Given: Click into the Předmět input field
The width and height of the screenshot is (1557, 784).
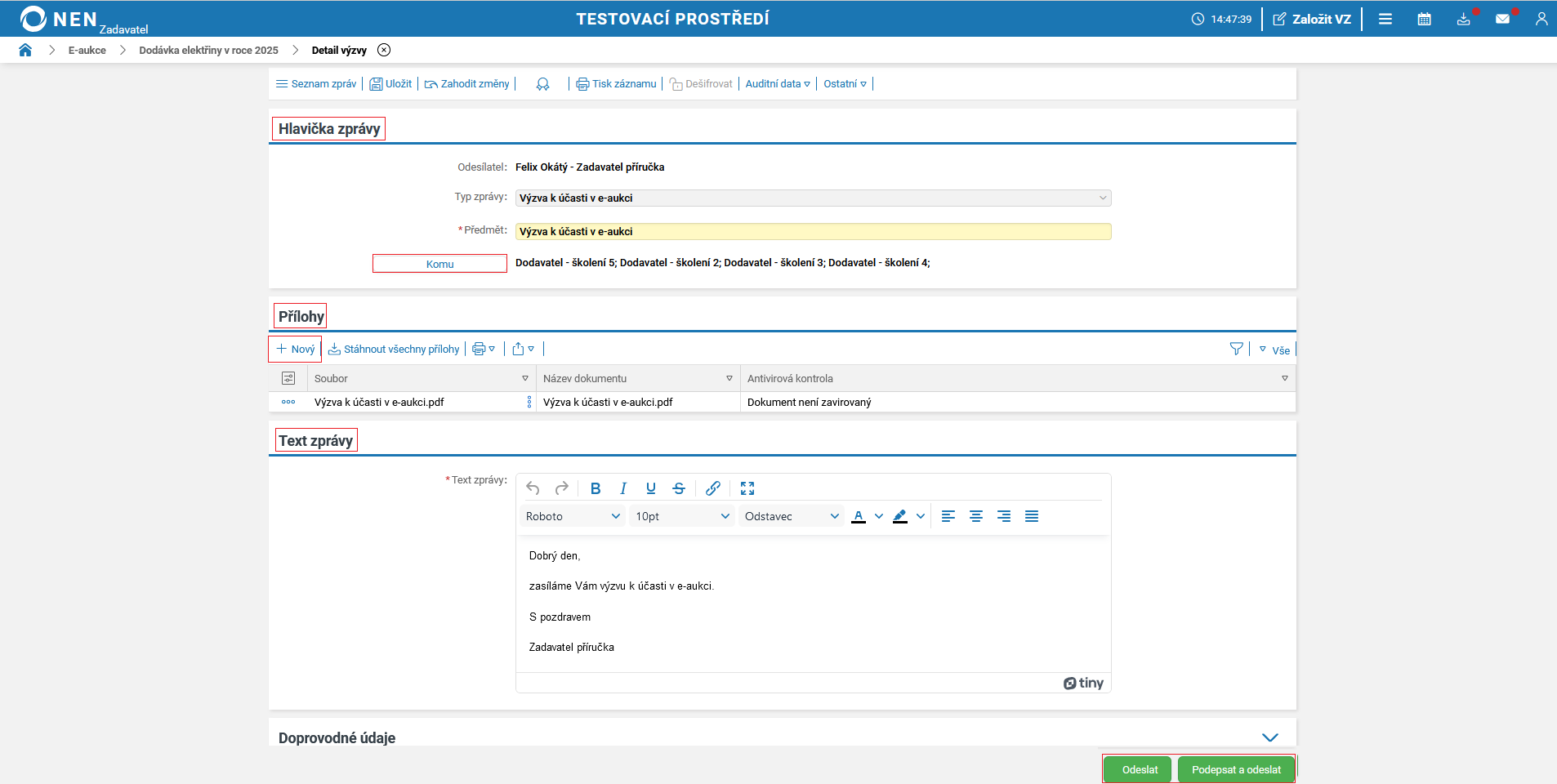Looking at the screenshot, I should (x=813, y=232).
